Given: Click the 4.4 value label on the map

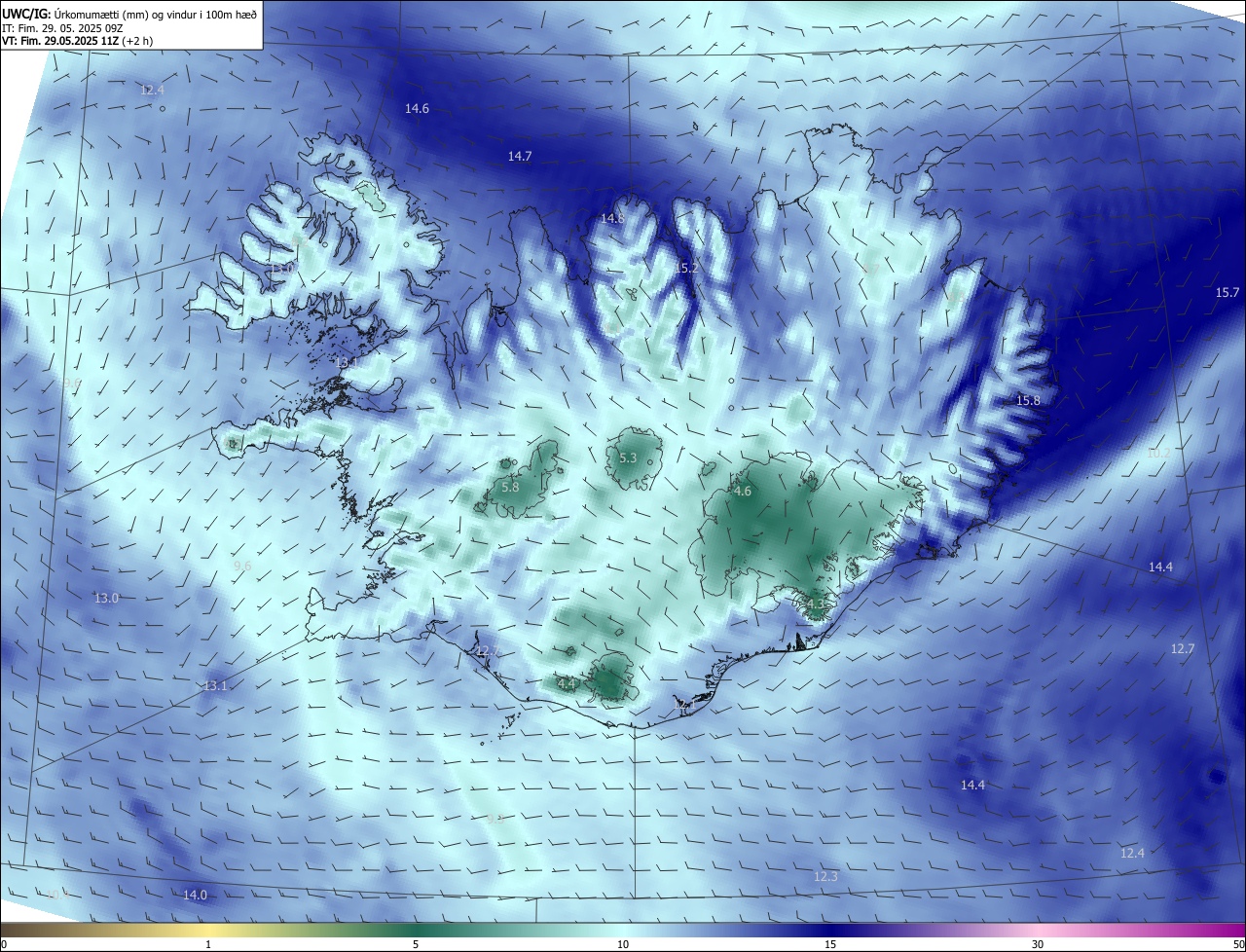Looking at the screenshot, I should pyautogui.click(x=568, y=684).
